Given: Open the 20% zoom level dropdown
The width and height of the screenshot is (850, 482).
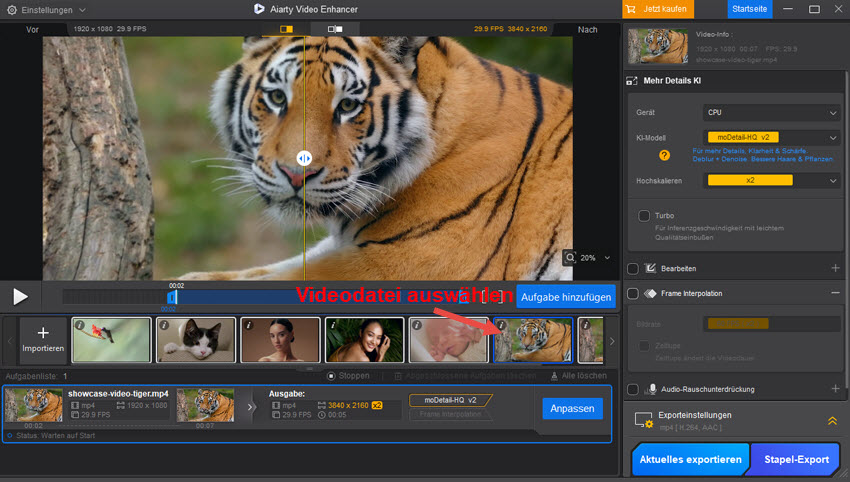Looking at the screenshot, I should coord(607,258).
